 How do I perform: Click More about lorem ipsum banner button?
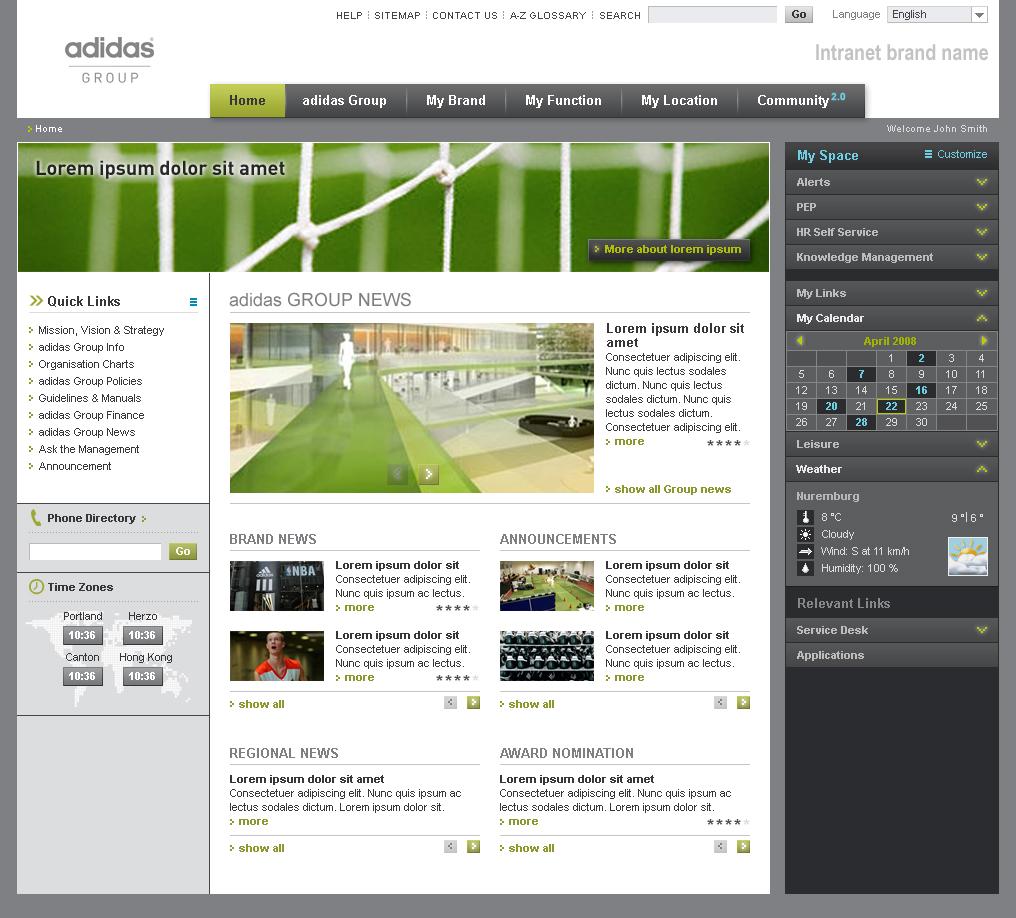pyautogui.click(x=669, y=249)
